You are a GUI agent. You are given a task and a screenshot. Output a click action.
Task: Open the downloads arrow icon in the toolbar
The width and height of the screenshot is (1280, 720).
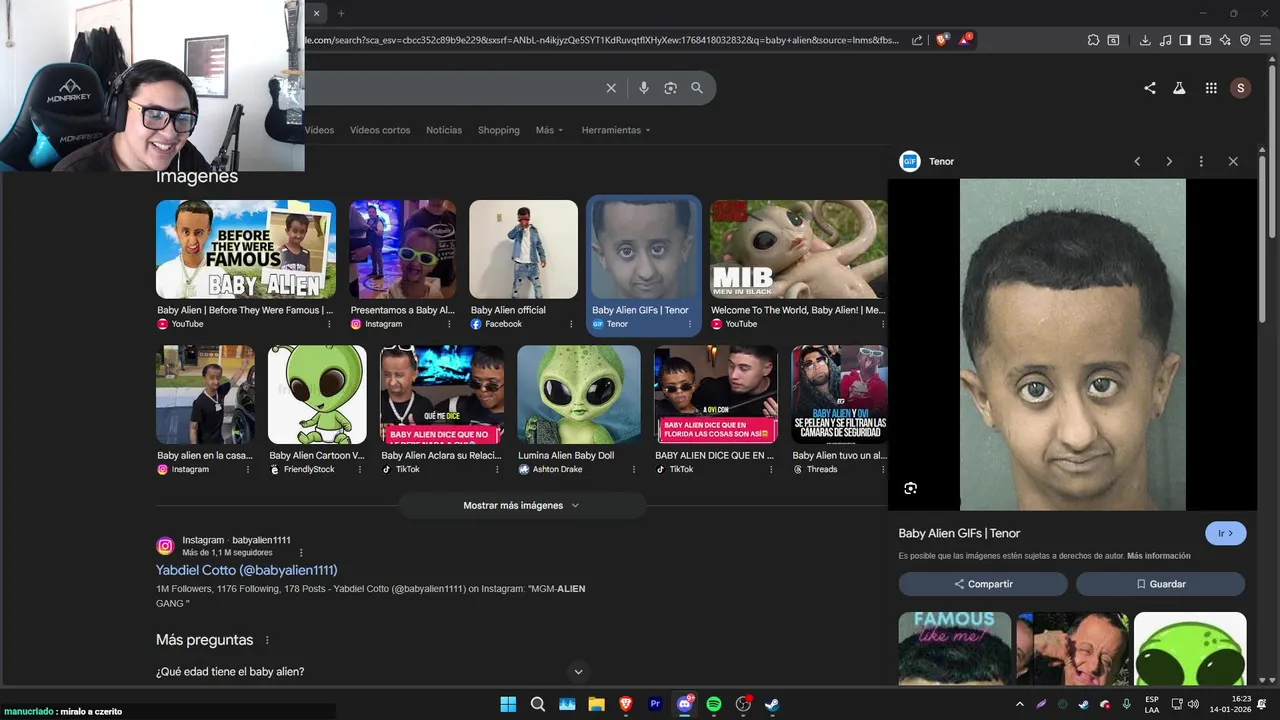click(1145, 40)
